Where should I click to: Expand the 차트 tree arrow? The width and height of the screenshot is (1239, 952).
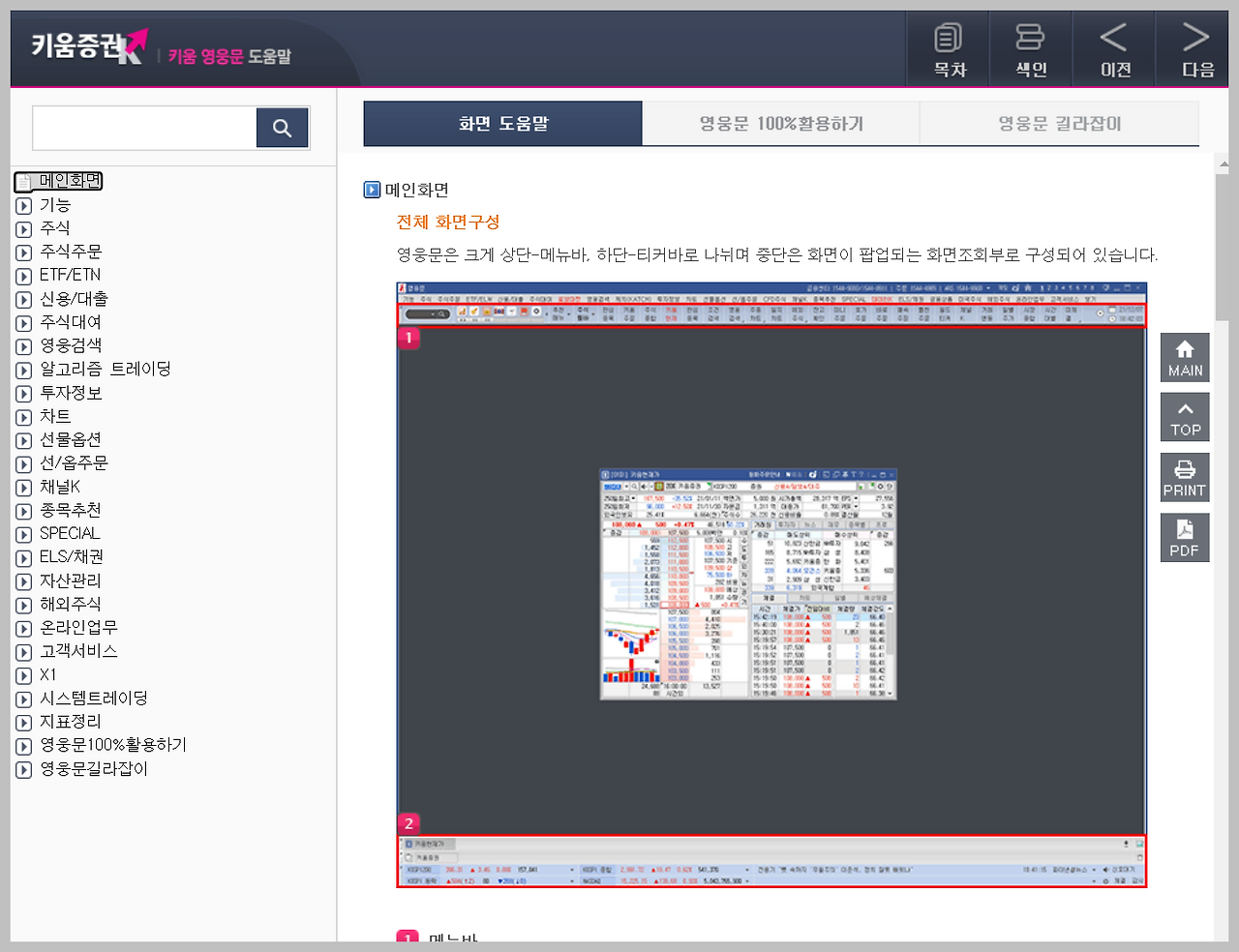[x=24, y=417]
